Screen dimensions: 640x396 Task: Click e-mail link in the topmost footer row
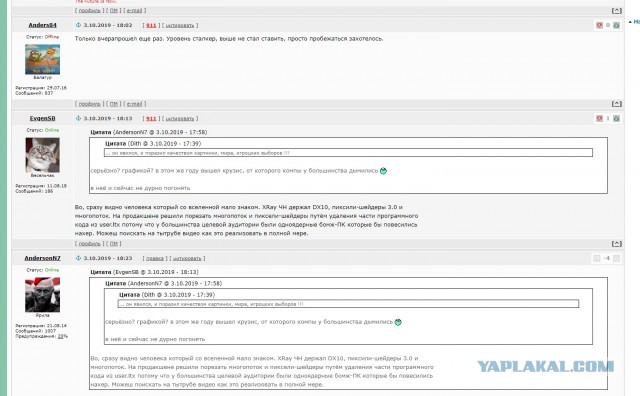[x=134, y=11]
